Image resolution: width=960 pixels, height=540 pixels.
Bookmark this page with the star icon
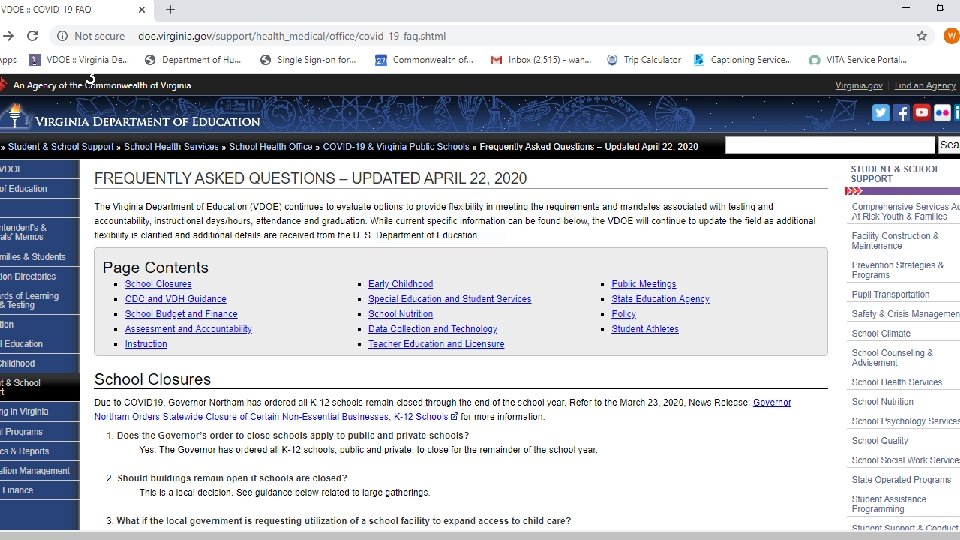pyautogui.click(x=921, y=36)
